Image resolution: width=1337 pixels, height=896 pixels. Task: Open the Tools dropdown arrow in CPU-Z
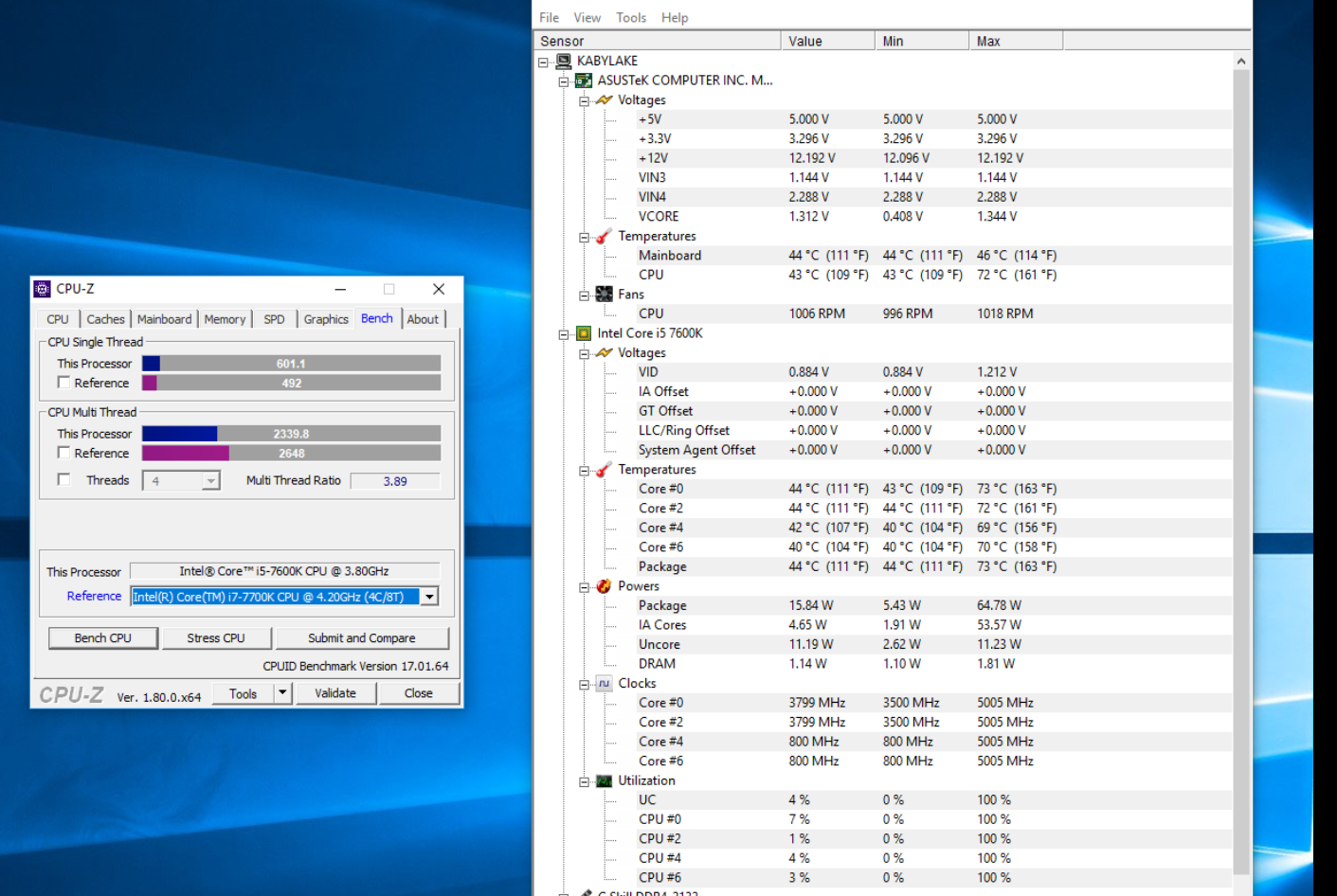[282, 693]
